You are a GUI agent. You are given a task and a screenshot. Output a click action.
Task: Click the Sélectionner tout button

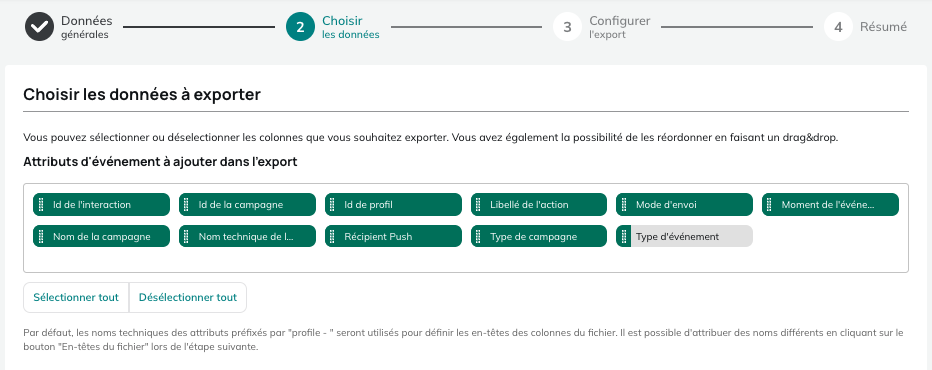[76, 297]
